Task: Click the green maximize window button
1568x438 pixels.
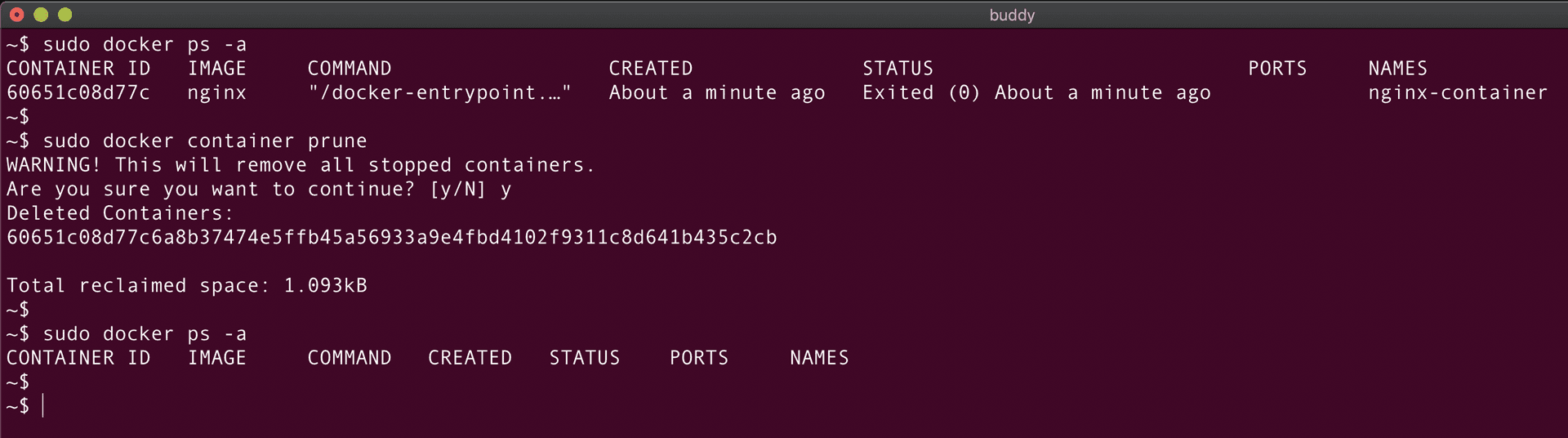Action: point(65,15)
